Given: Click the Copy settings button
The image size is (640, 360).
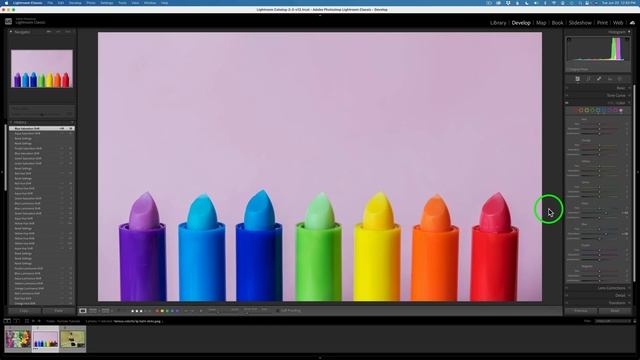Looking at the screenshot, I should 24,311.
